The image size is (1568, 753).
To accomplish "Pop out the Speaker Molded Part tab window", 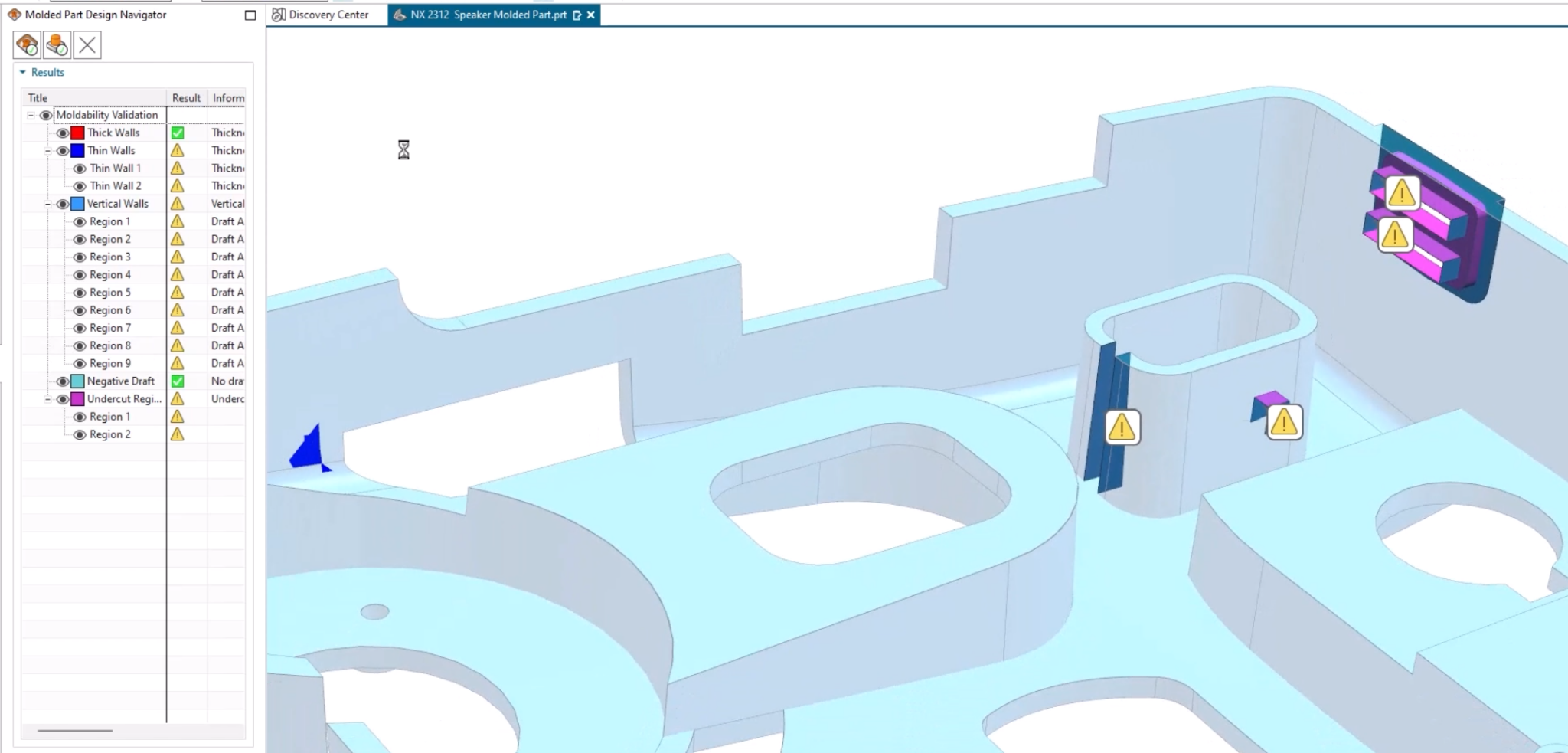I will point(577,15).
